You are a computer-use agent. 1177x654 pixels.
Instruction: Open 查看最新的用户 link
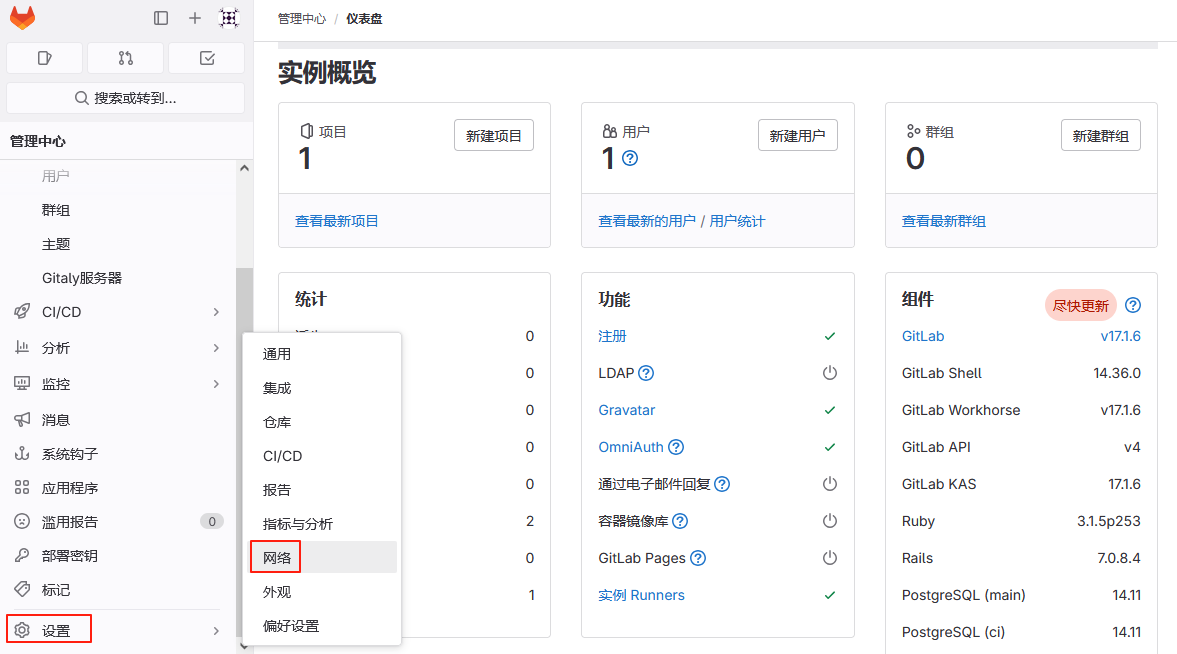point(647,222)
